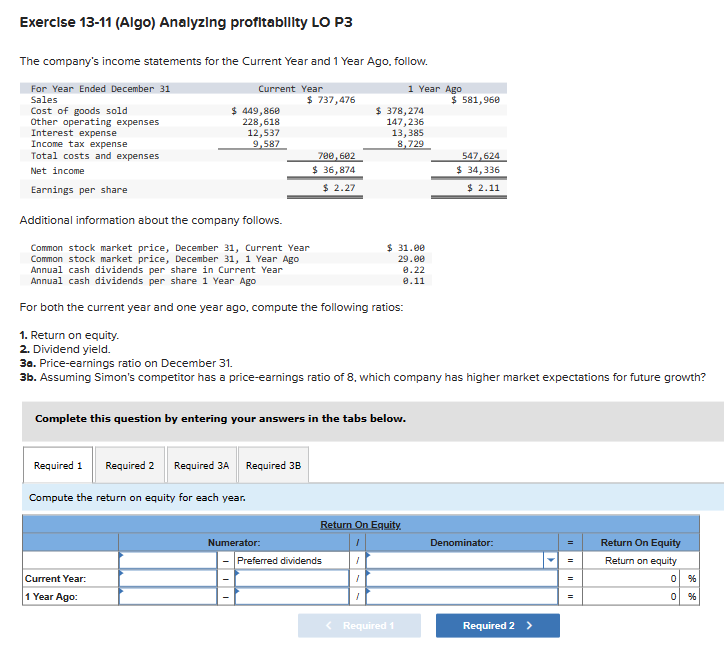Click the '1. Return on equity.' list item
The height and width of the screenshot is (652, 724).
(69, 335)
